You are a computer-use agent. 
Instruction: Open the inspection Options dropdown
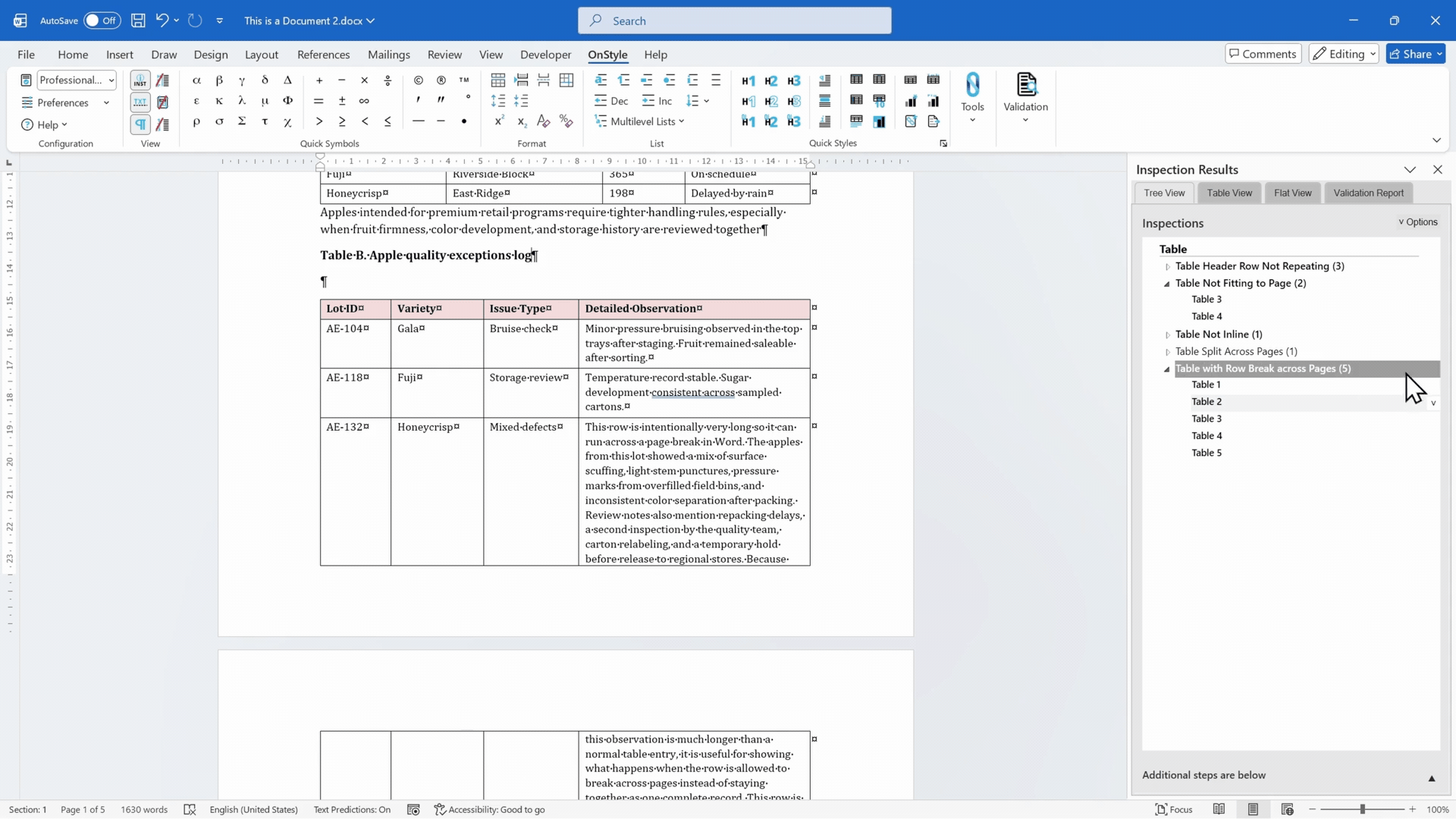coord(1418,222)
